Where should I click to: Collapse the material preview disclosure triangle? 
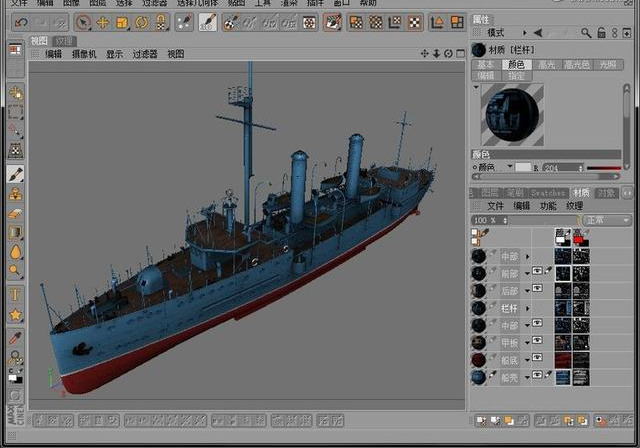pyautogui.click(x=476, y=87)
